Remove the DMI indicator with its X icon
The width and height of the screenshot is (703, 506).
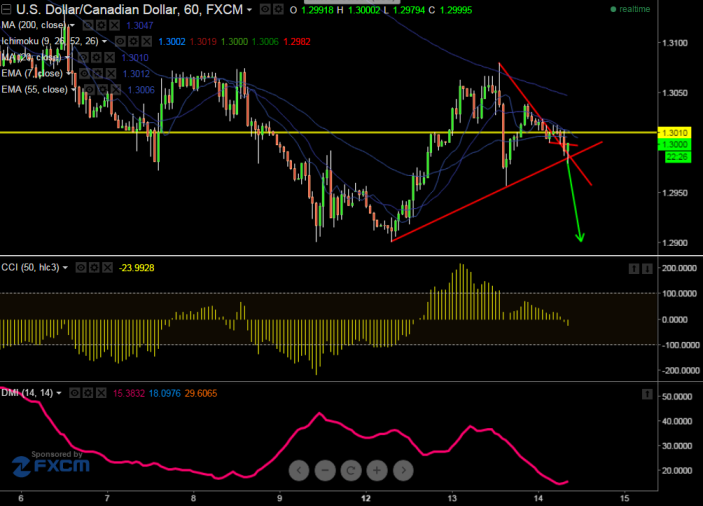coord(101,394)
